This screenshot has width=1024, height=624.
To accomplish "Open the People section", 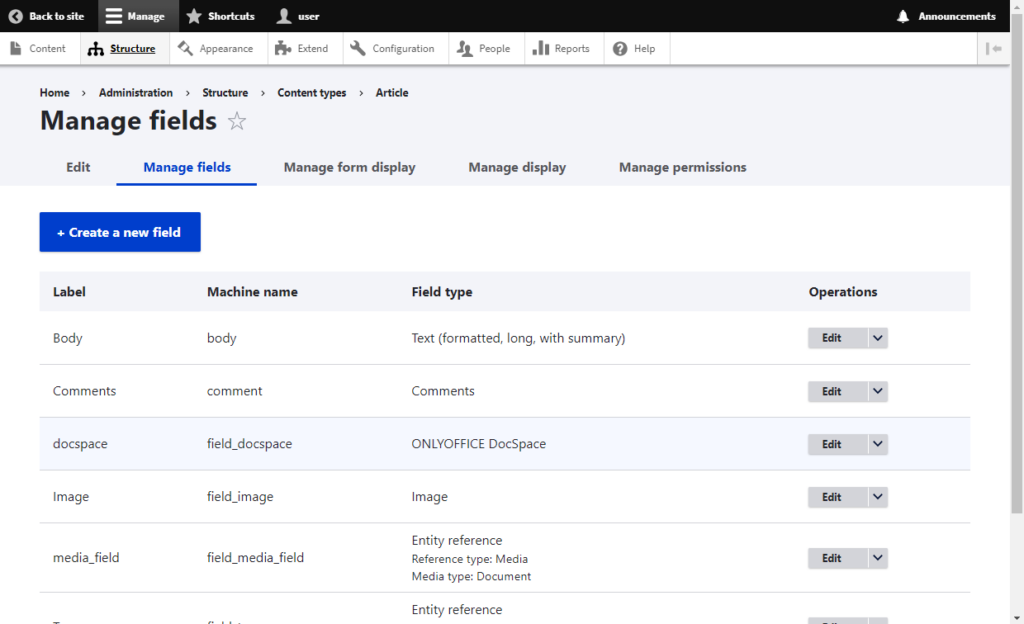I will (x=485, y=48).
